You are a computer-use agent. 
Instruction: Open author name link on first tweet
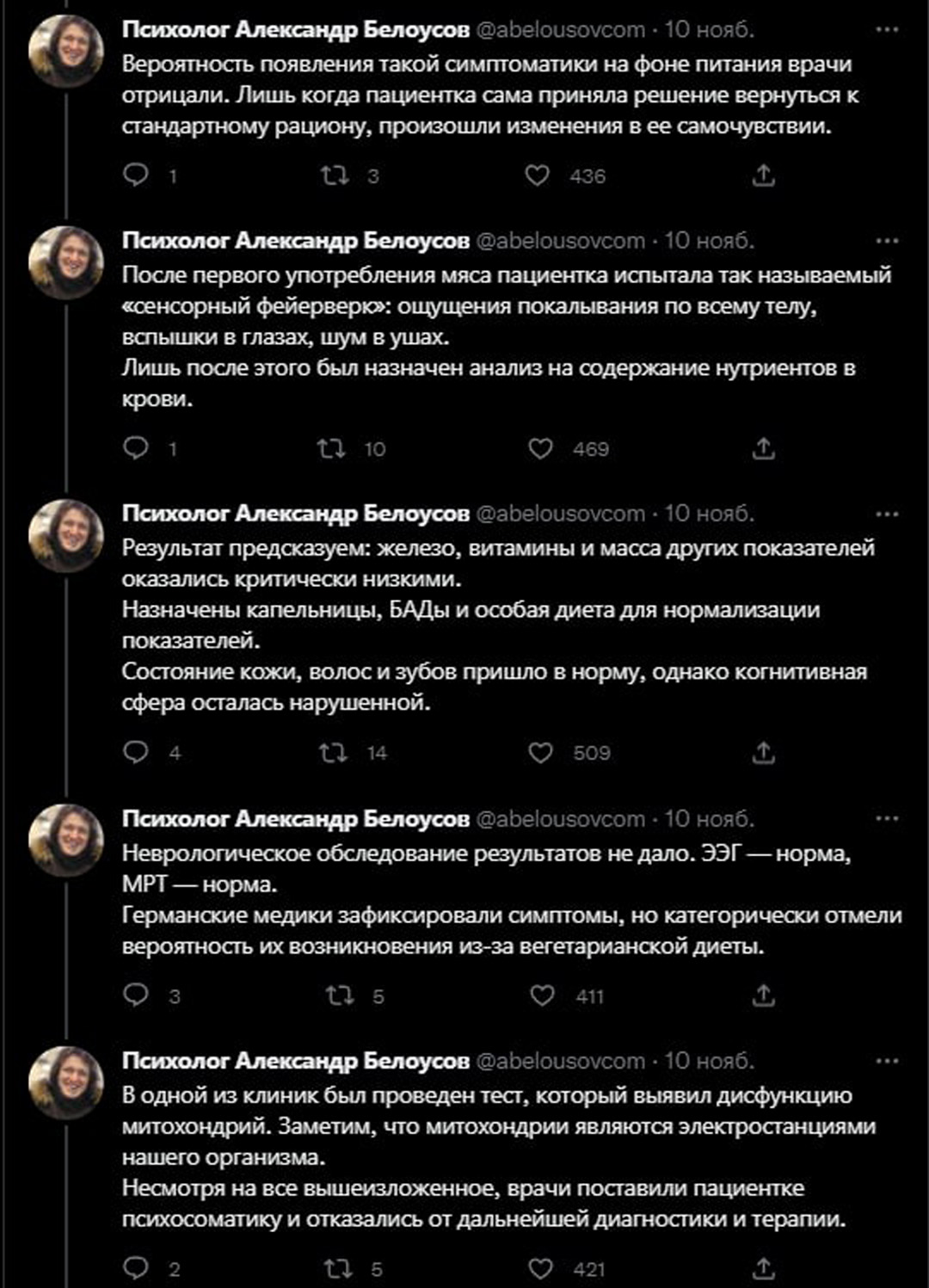pos(295,29)
